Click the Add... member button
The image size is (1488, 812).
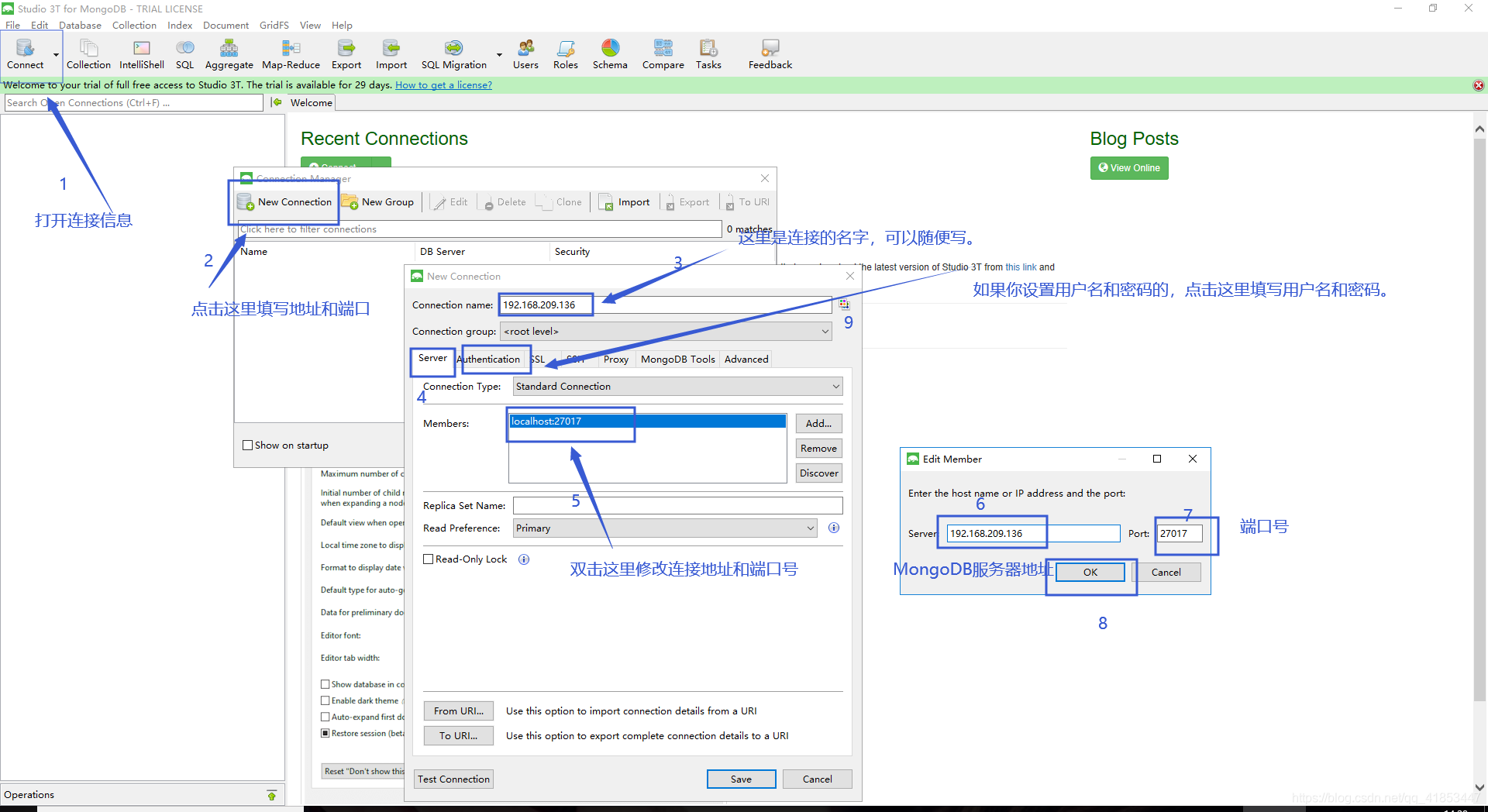pyautogui.click(x=818, y=424)
